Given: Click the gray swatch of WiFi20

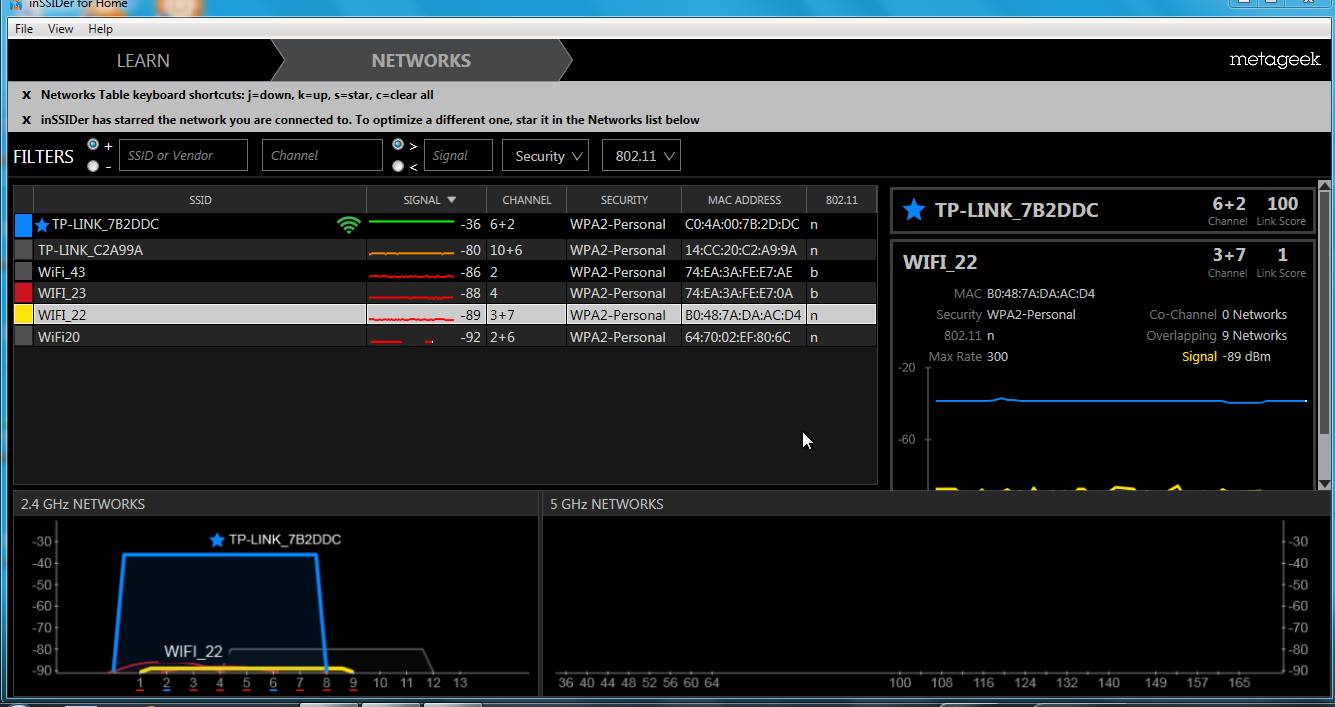Looking at the screenshot, I should pyautogui.click(x=23, y=337).
